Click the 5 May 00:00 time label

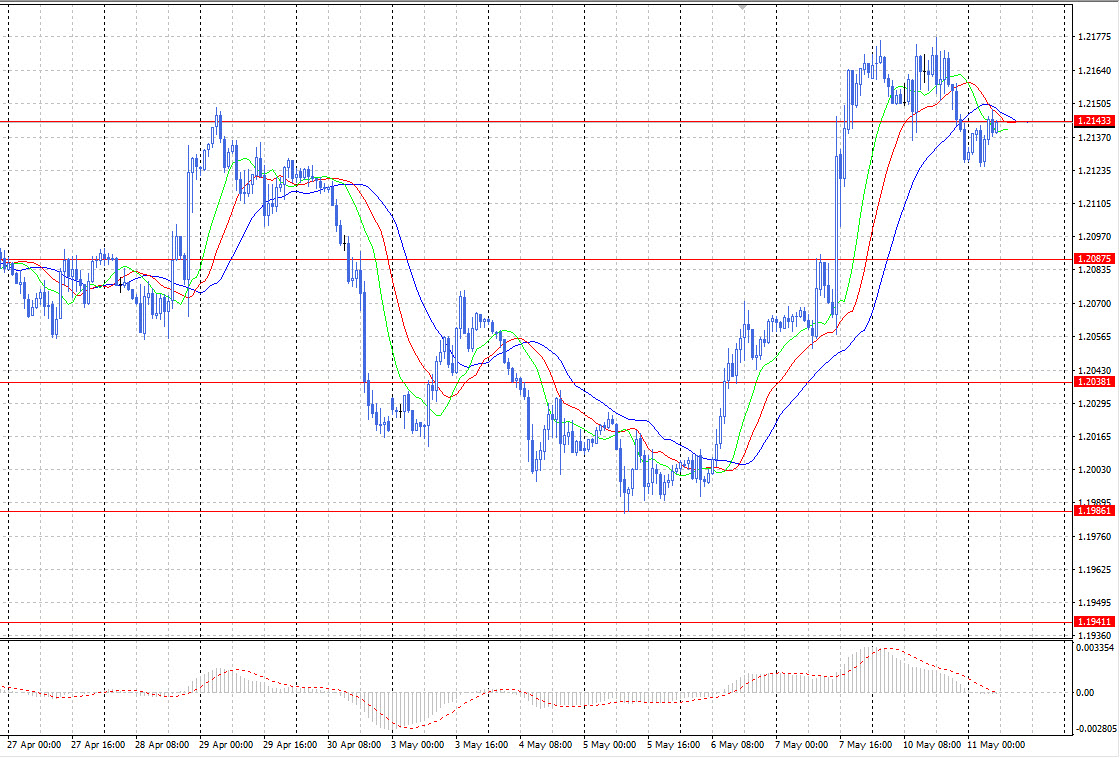pos(609,744)
